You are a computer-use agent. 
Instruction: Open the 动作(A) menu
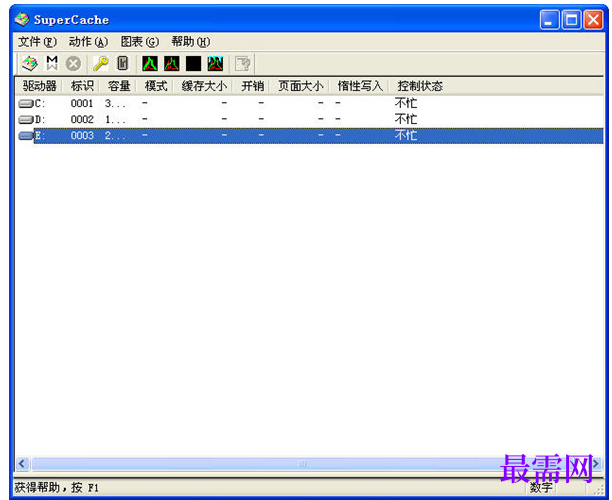click(89, 41)
